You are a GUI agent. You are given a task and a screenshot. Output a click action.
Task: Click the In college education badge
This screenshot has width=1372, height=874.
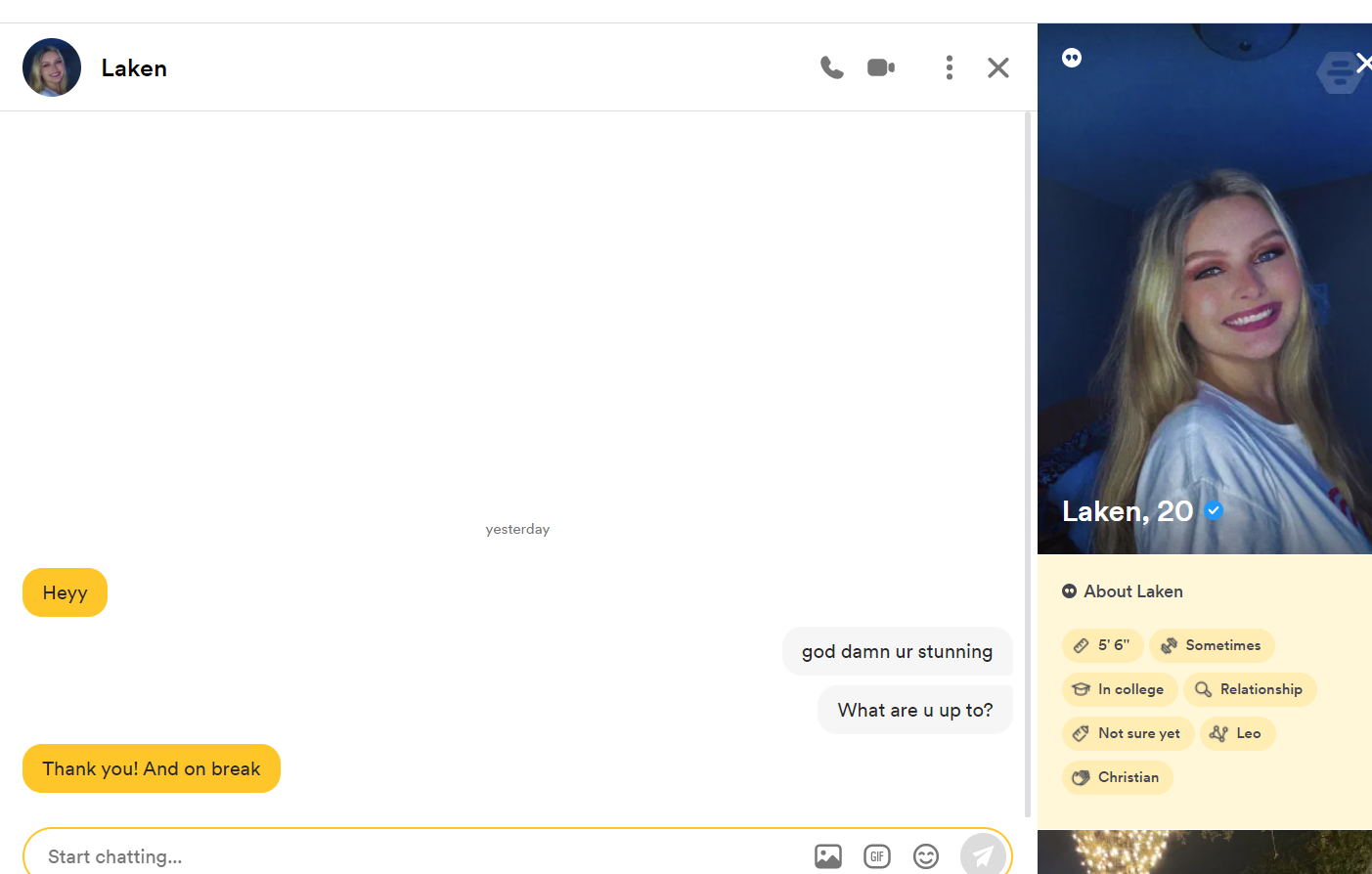click(x=1120, y=689)
